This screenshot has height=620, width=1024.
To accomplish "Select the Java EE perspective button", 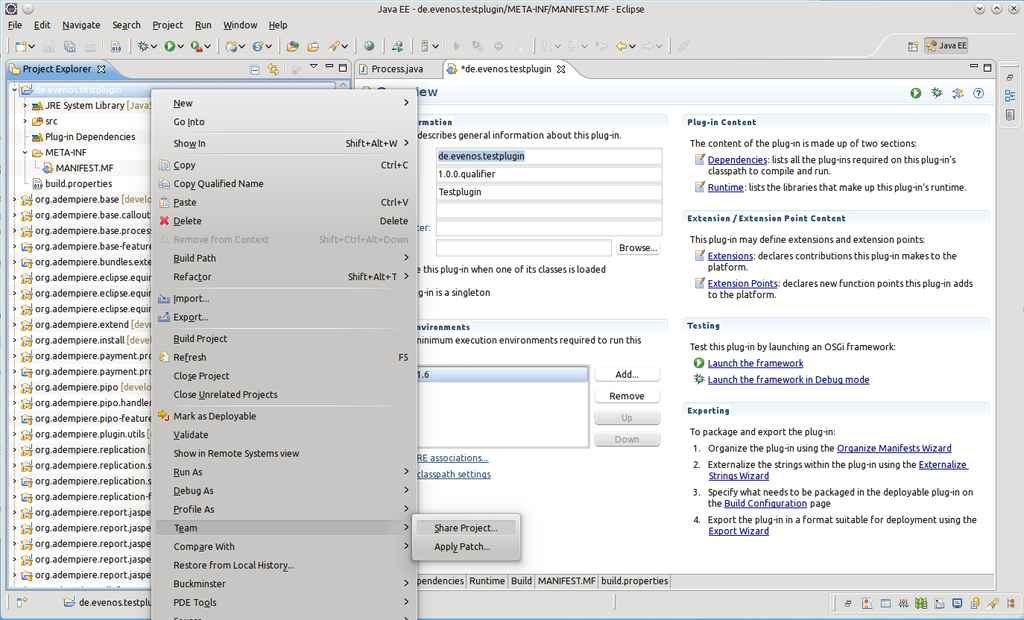I will (946, 46).
